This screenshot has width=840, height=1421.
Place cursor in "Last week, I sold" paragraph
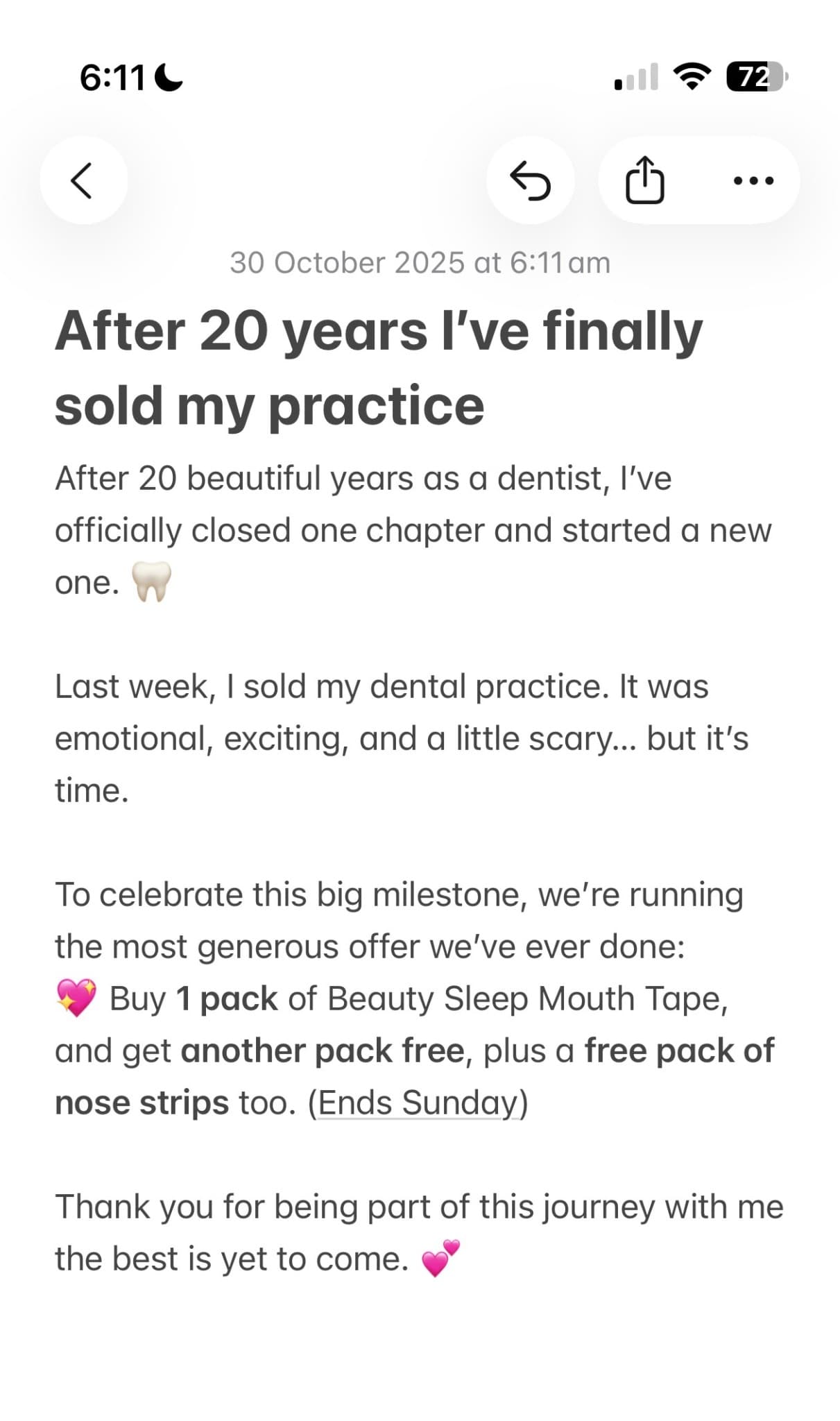(402, 738)
